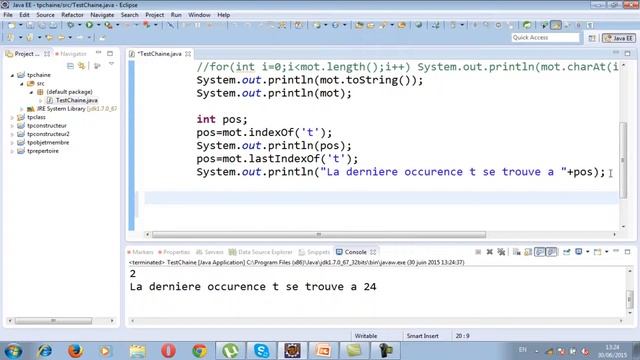
Task: Open the Source menu
Action: click(x=45, y=15)
